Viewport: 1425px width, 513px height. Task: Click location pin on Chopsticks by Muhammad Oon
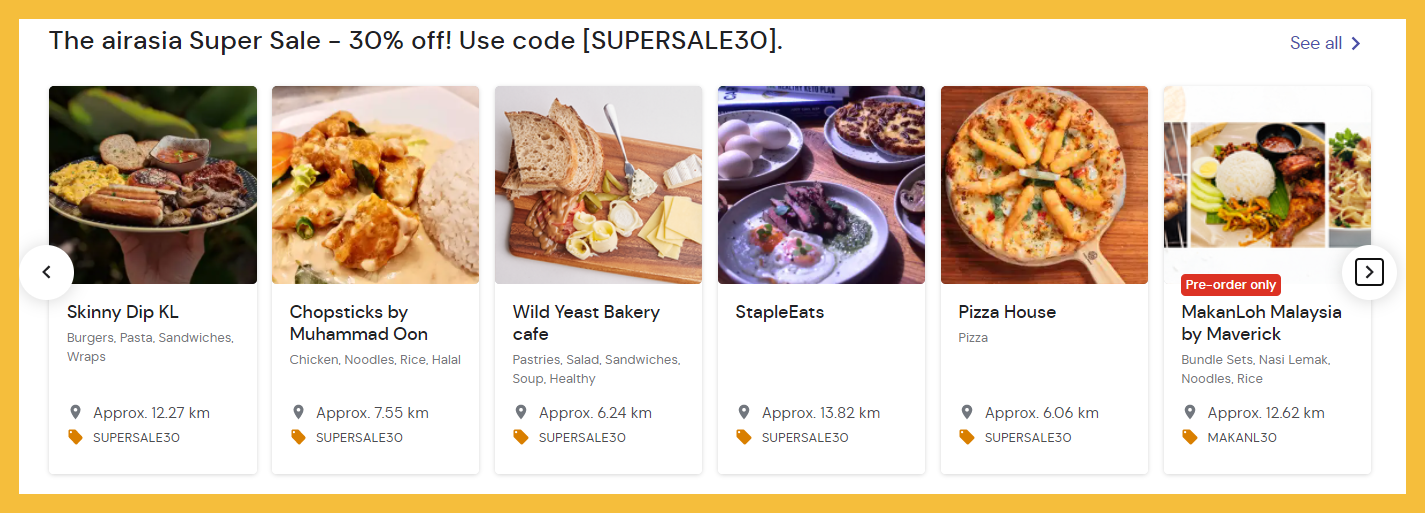point(298,412)
